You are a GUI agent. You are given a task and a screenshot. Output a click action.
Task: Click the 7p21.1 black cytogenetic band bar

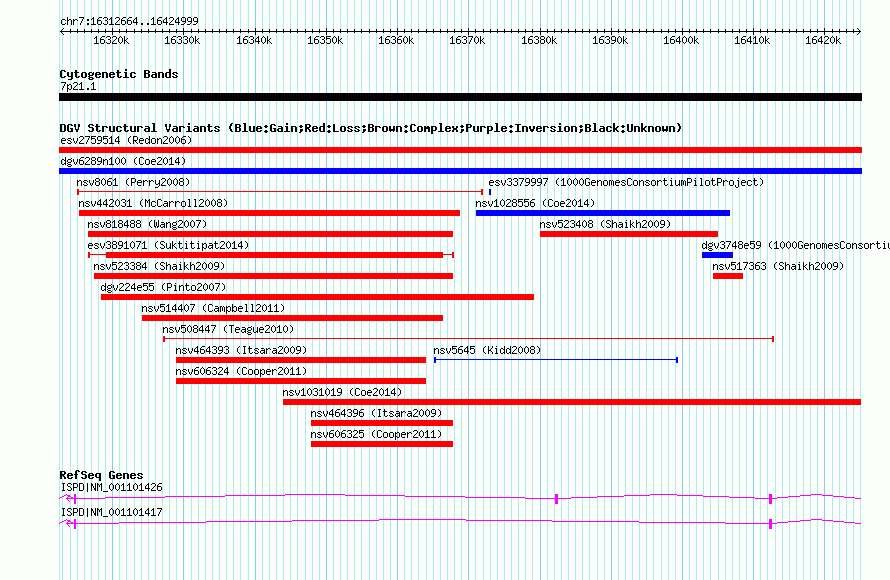[x=460, y=97]
